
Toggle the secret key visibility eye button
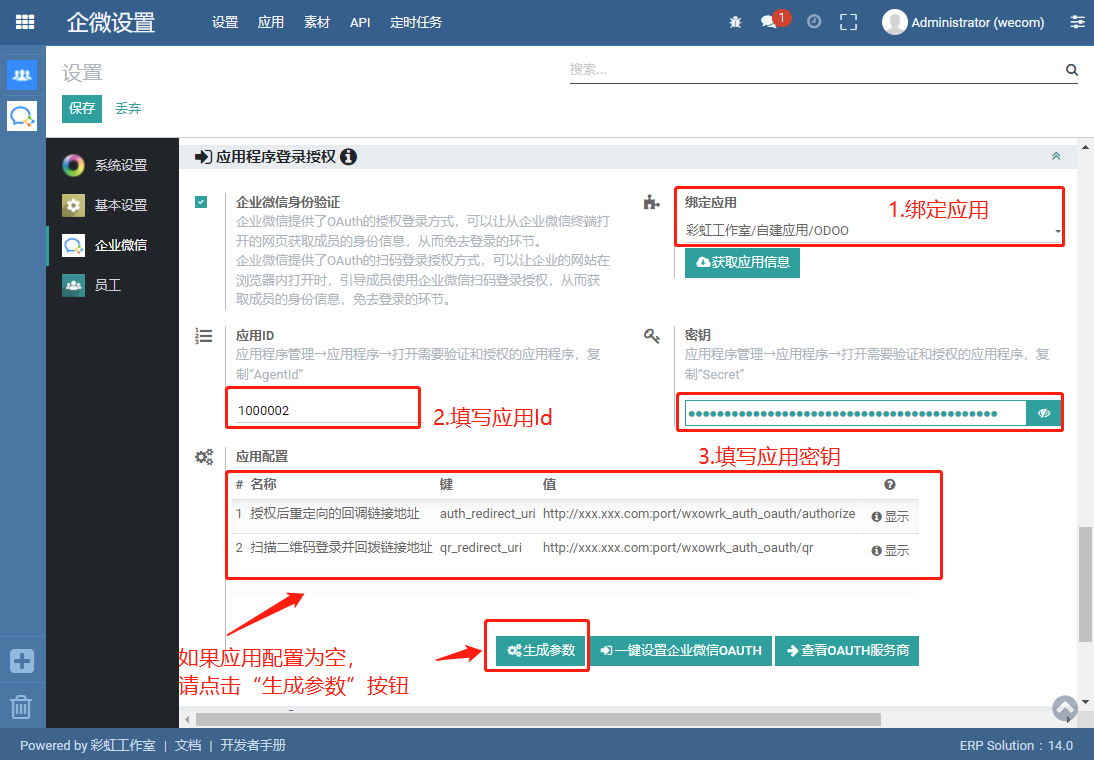[1044, 413]
